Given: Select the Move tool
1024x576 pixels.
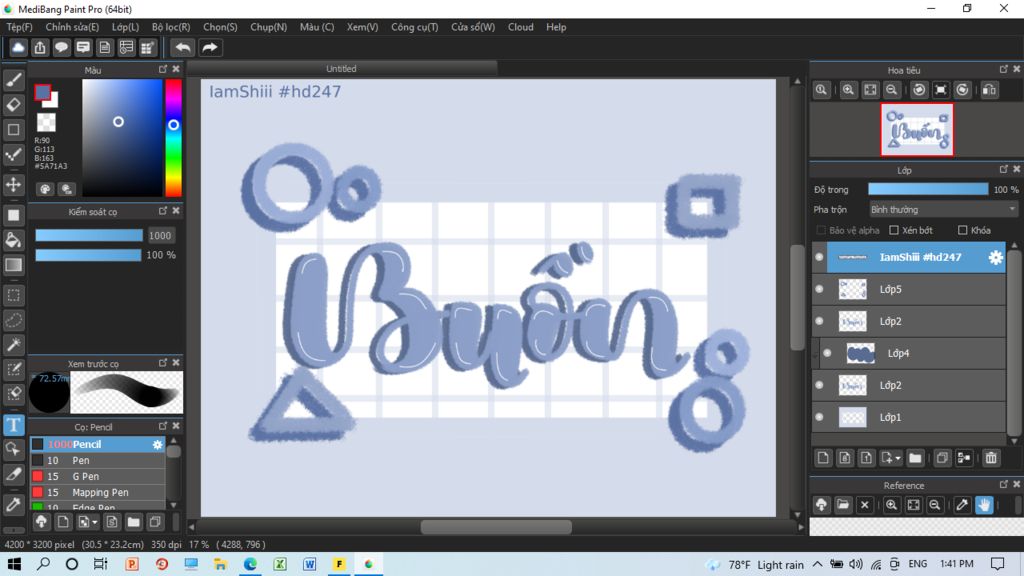Looking at the screenshot, I should click(14, 184).
